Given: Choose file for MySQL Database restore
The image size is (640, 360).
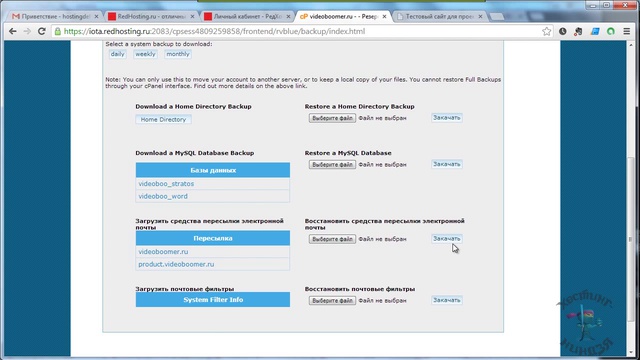Looking at the screenshot, I should point(332,164).
